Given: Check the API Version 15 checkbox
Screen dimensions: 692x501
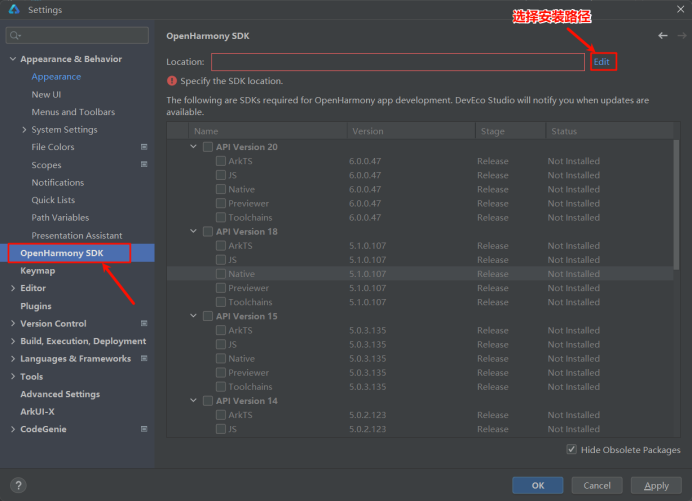Looking at the screenshot, I should pyautogui.click(x=208, y=316).
